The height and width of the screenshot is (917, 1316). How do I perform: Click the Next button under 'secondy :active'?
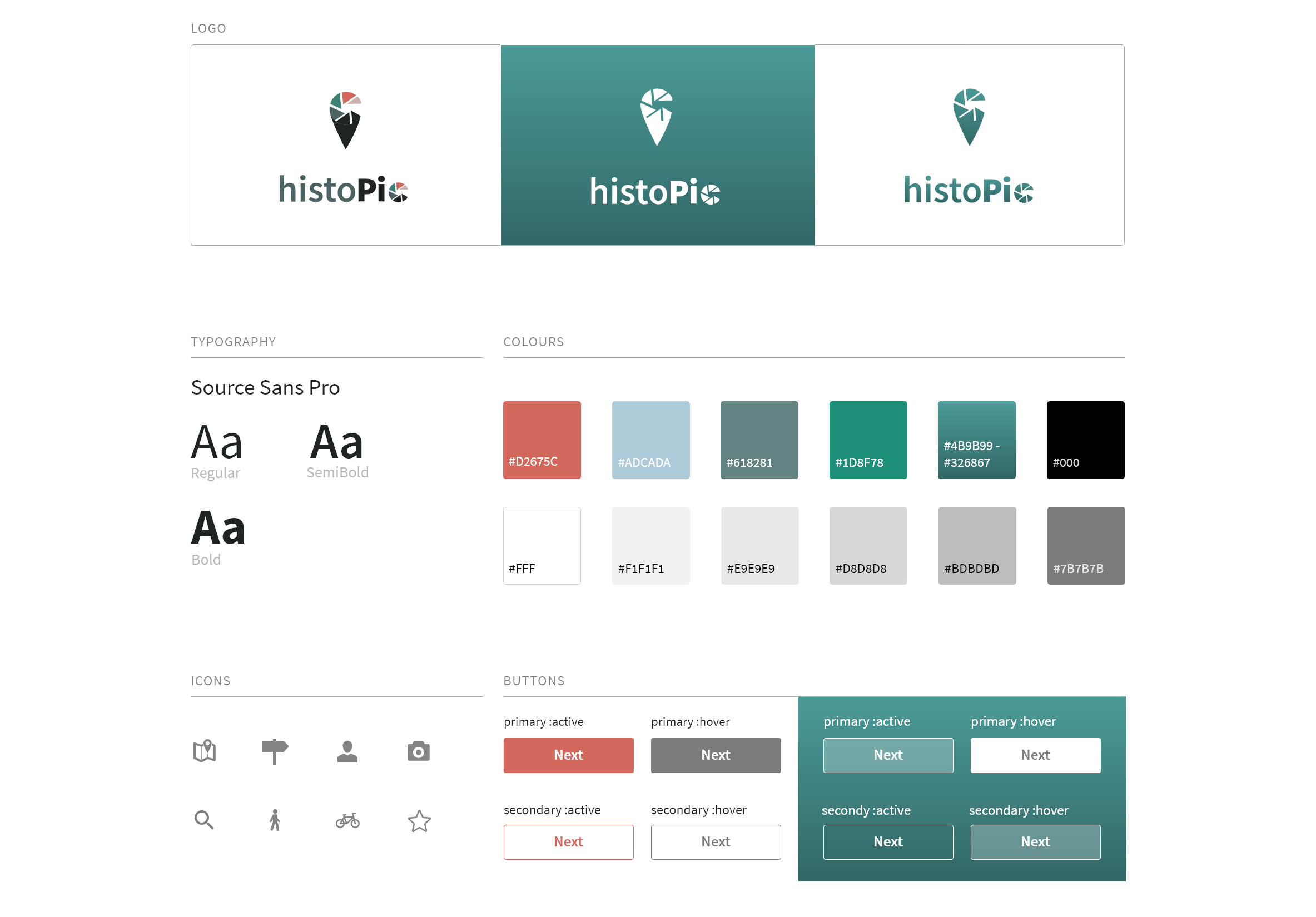[x=887, y=841]
